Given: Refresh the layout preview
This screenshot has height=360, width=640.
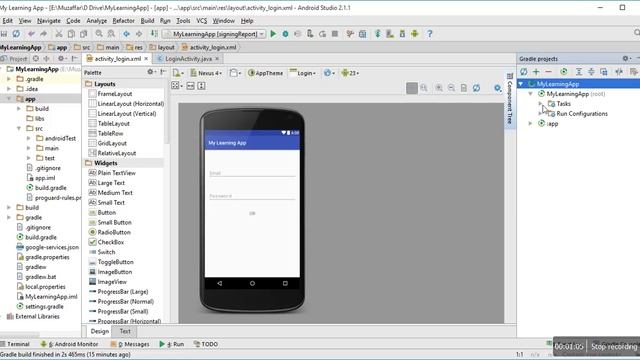Looking at the screenshot, I should point(476,88).
